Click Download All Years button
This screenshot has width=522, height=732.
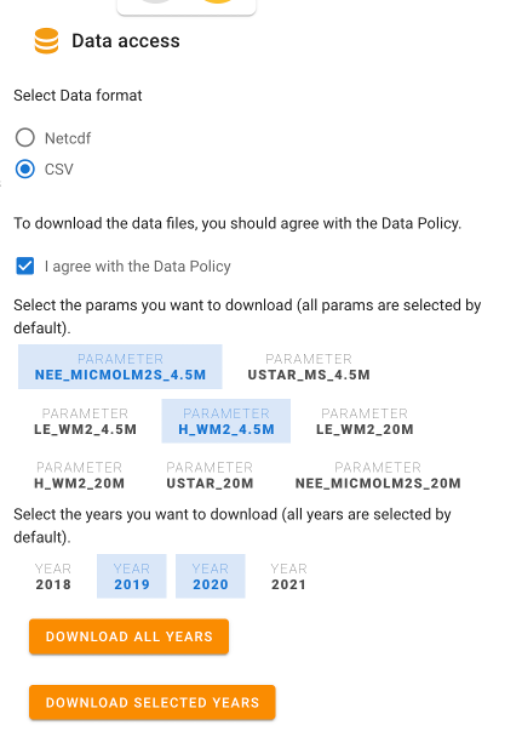click(x=129, y=636)
